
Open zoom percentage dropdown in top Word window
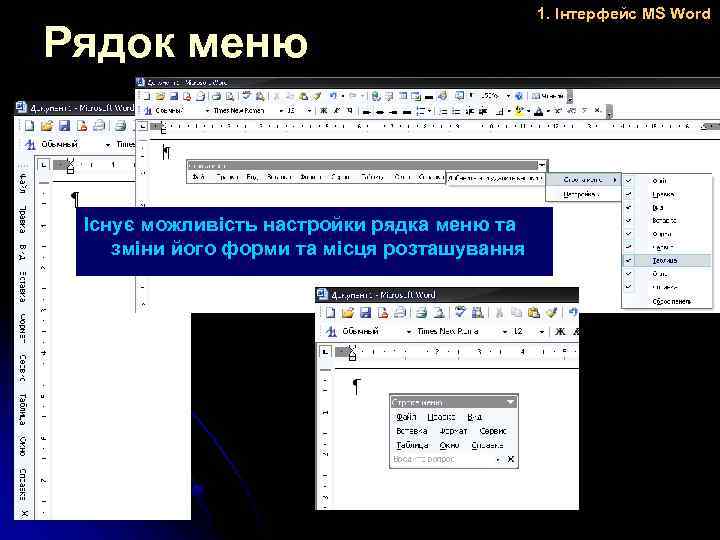coord(508,96)
